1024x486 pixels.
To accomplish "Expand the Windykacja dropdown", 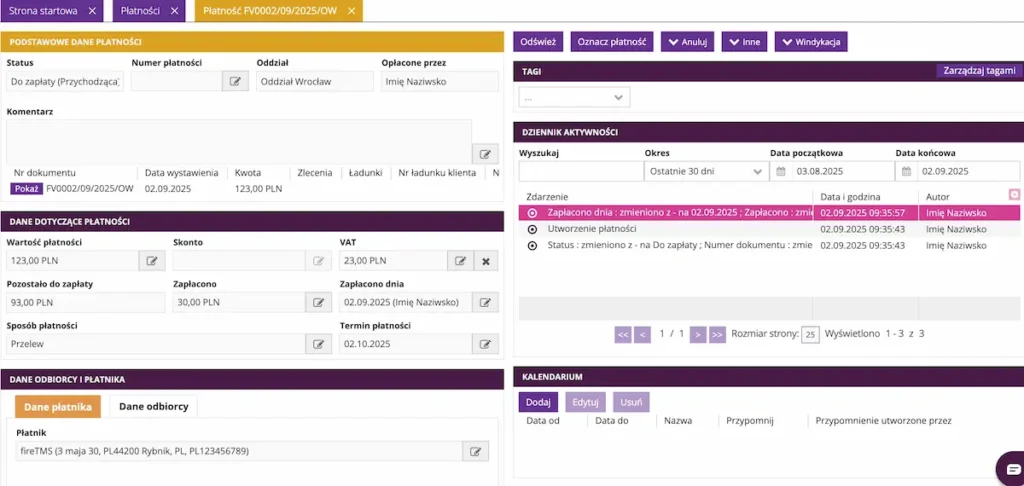I will point(811,42).
